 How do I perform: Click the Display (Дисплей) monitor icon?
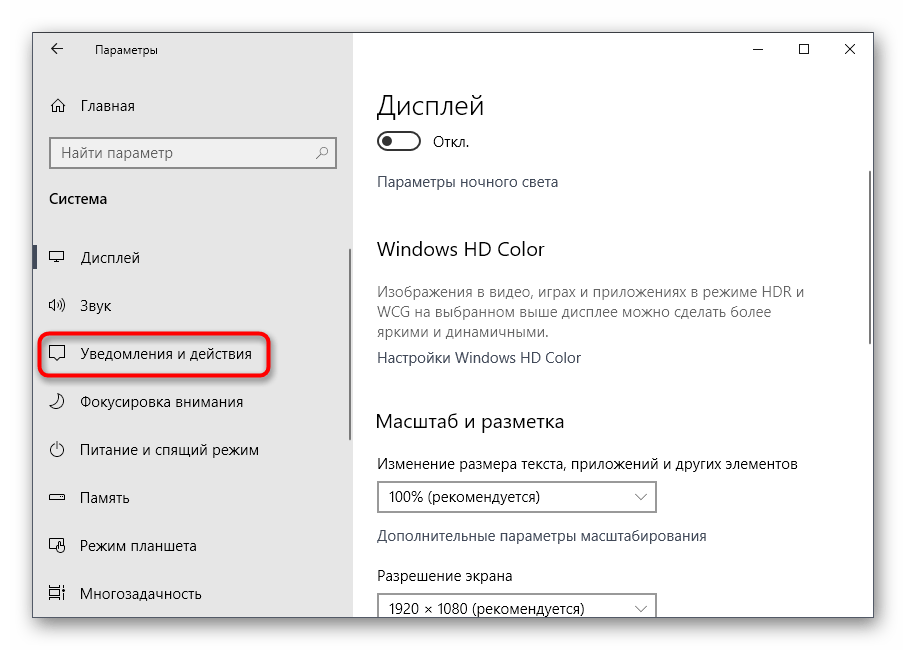pos(57,258)
